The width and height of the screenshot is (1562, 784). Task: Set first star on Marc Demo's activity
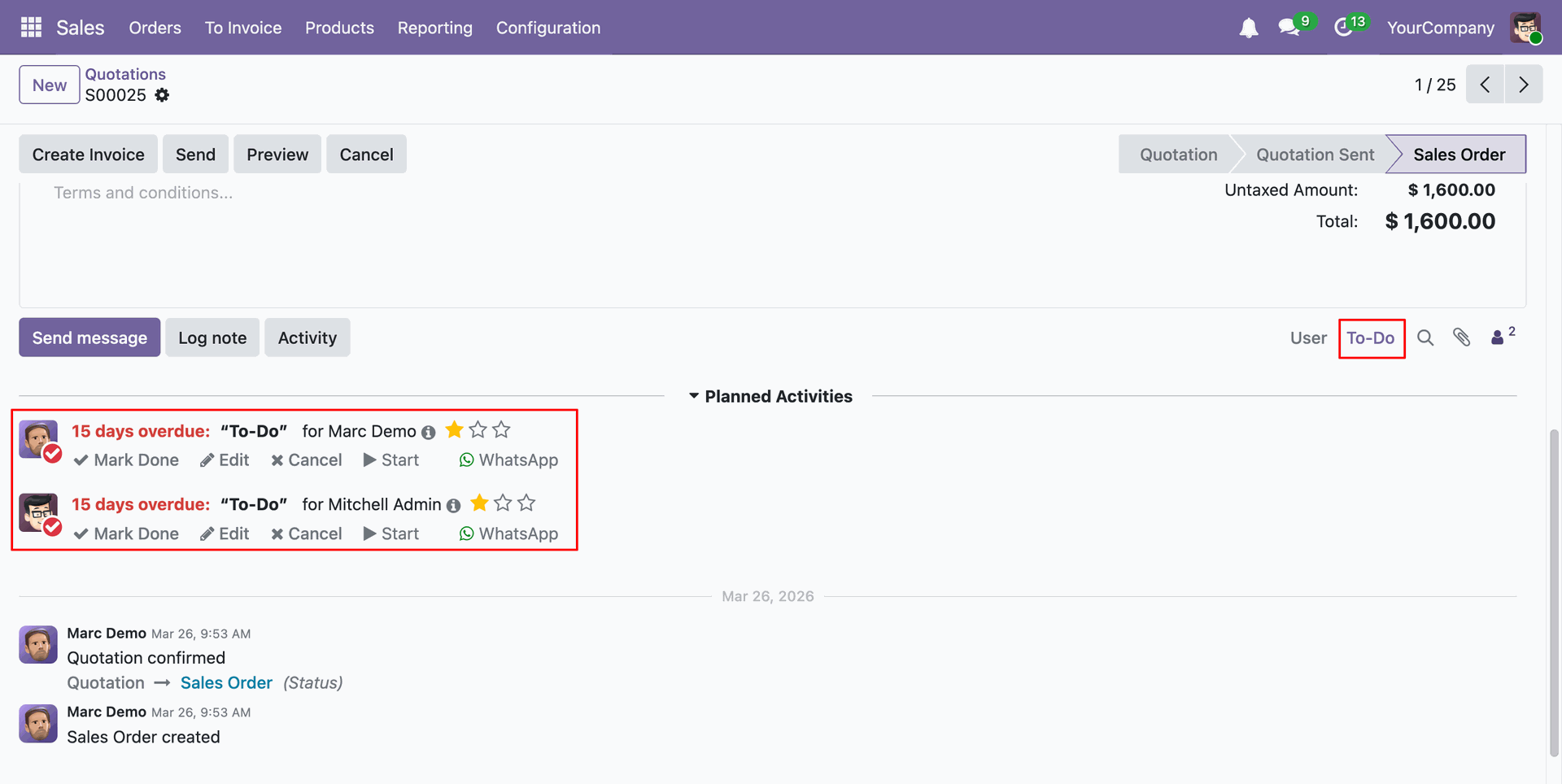coord(455,429)
